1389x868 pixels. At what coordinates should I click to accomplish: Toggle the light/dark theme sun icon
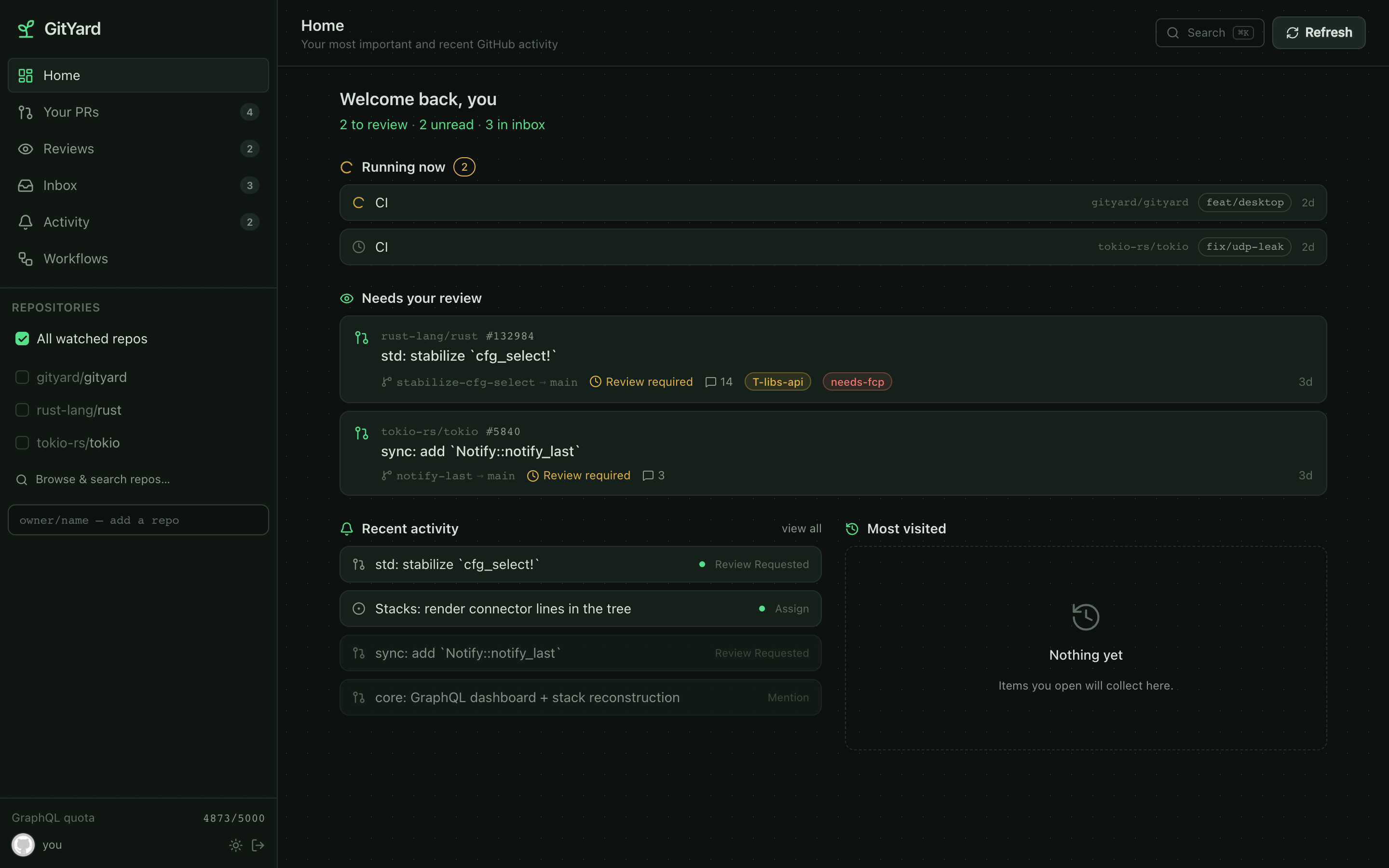[x=236, y=845]
